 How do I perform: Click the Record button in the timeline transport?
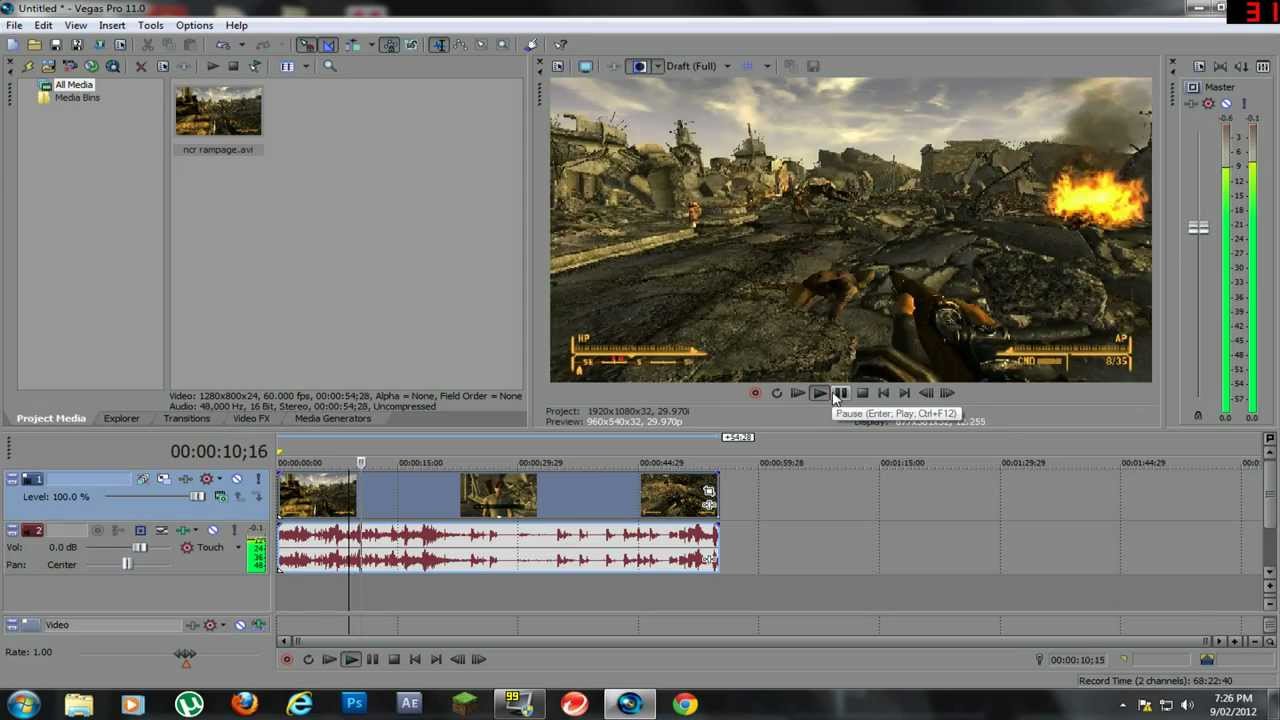(x=287, y=659)
